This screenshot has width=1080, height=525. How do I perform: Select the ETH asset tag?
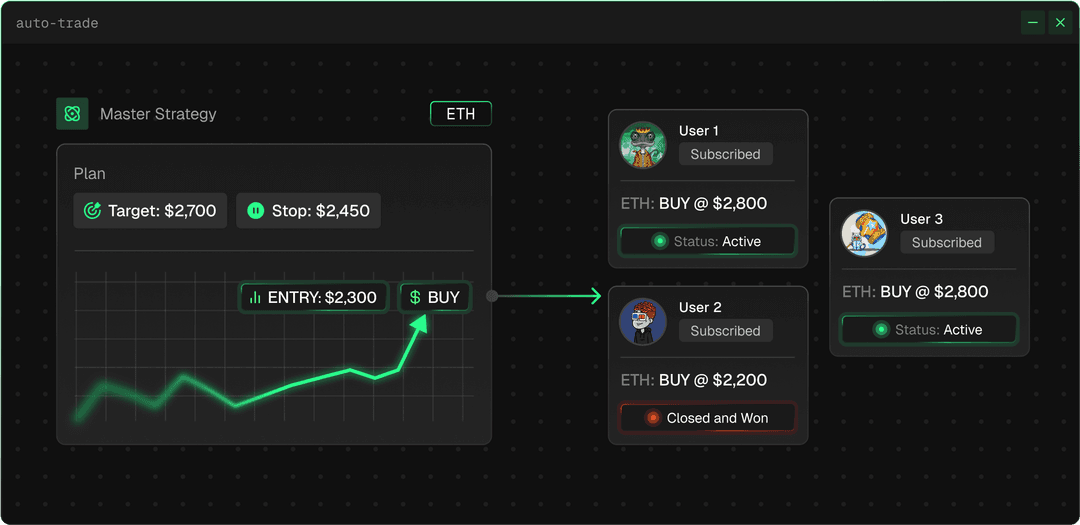(461, 114)
